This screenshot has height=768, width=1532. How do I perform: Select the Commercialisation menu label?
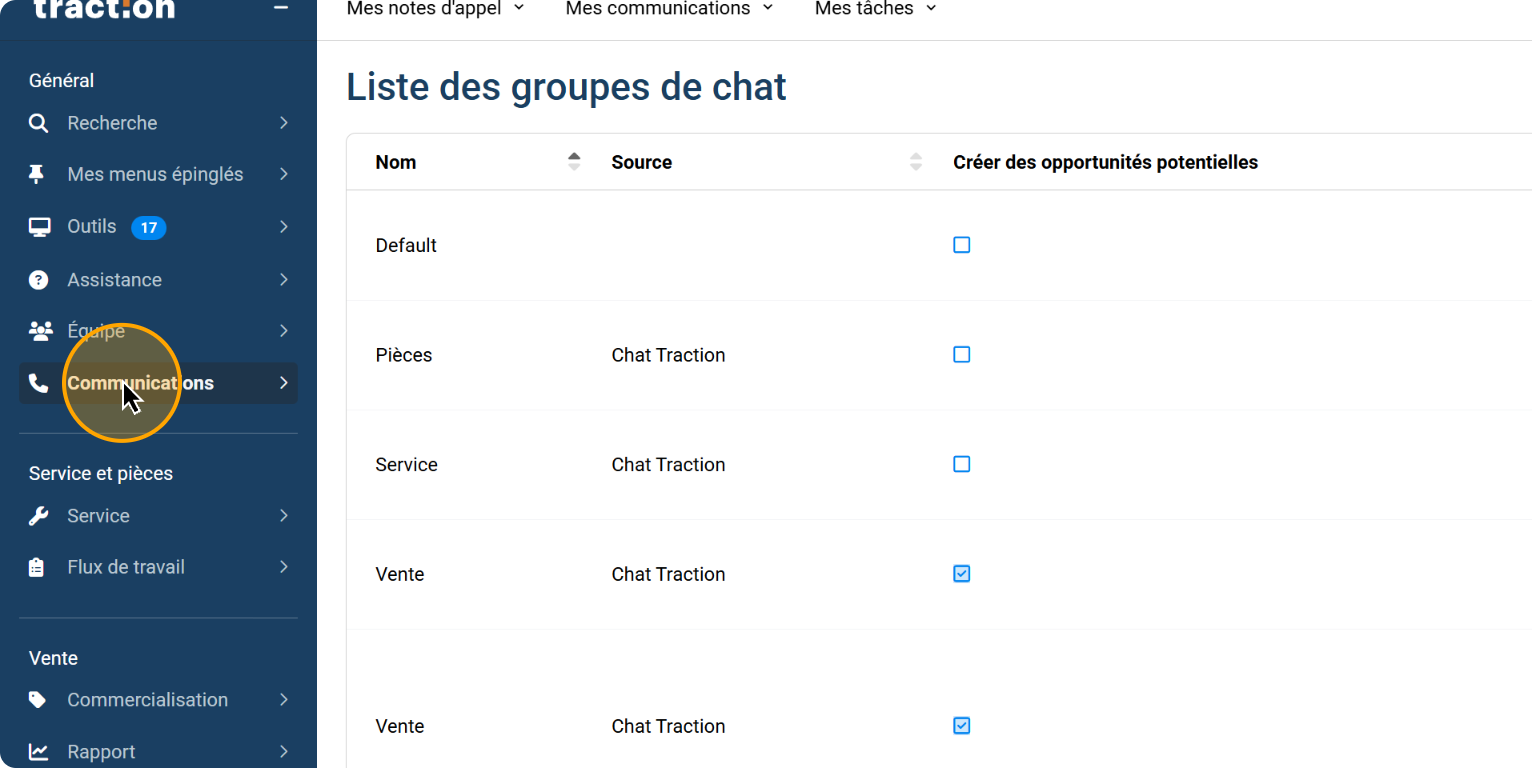[x=147, y=700]
